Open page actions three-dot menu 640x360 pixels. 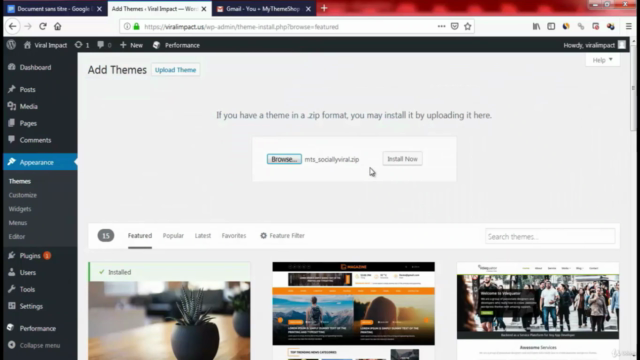[x=441, y=27]
